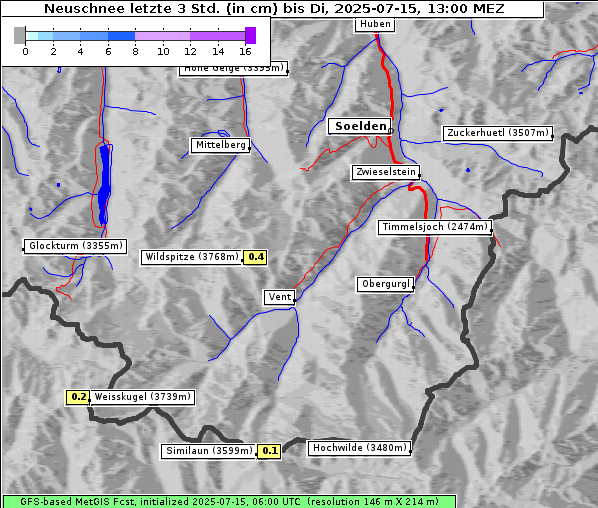Click the blue reservoir lake near Glockturm
This screenshot has width=598, height=508.
click(104, 185)
